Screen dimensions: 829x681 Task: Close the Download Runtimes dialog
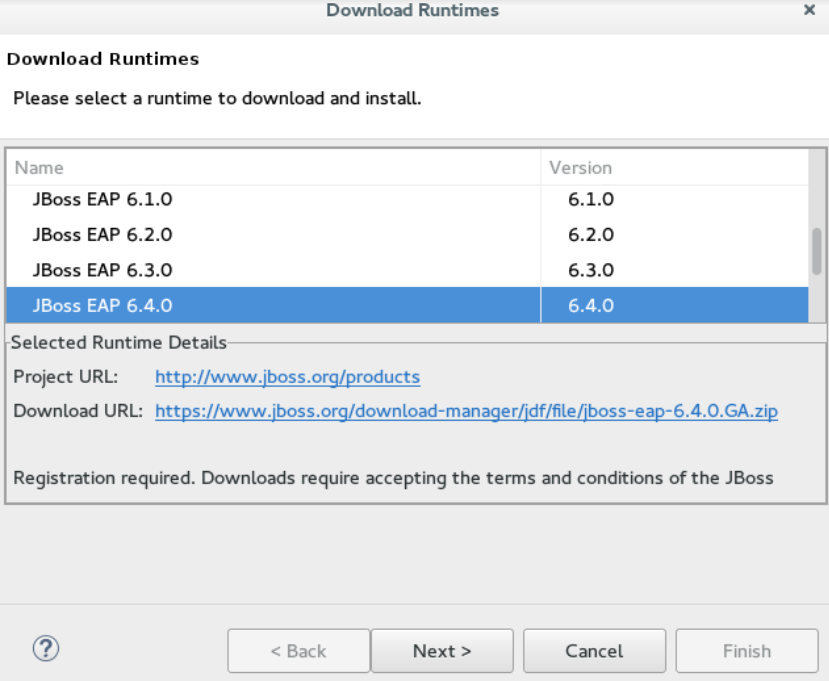coord(809,10)
